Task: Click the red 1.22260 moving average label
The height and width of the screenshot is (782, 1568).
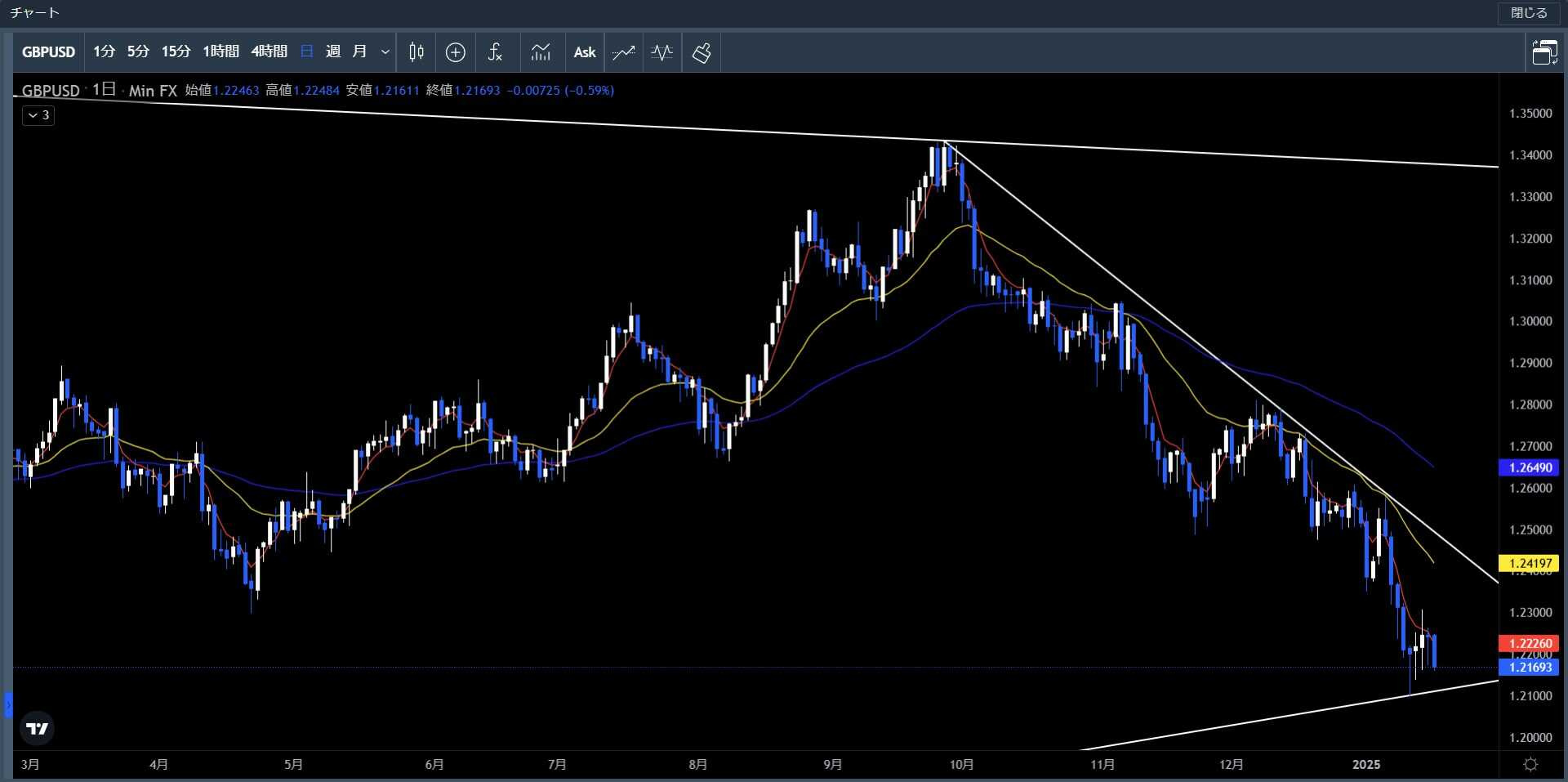Action: (x=1529, y=644)
